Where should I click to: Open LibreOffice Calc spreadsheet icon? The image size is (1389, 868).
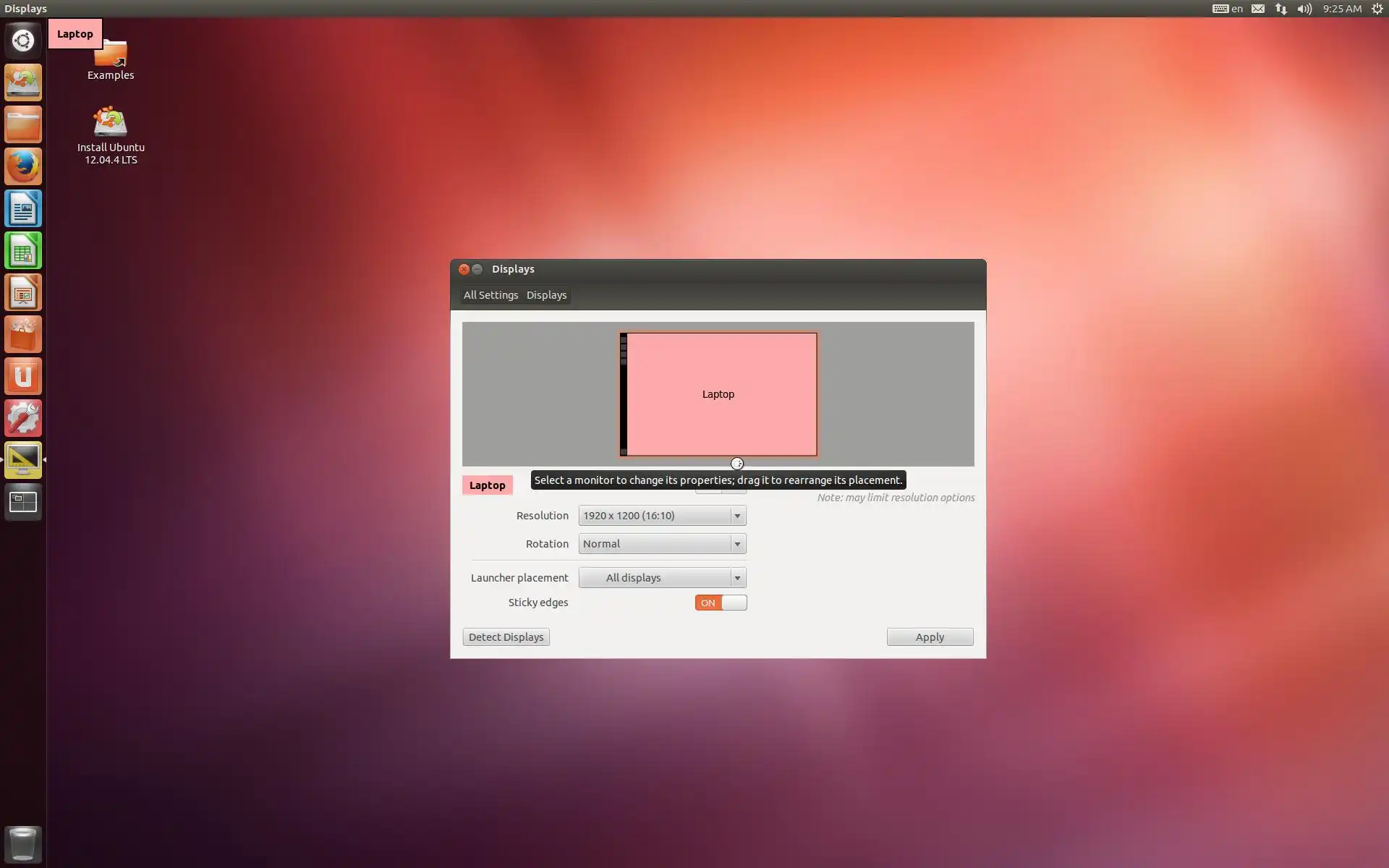click(x=23, y=251)
